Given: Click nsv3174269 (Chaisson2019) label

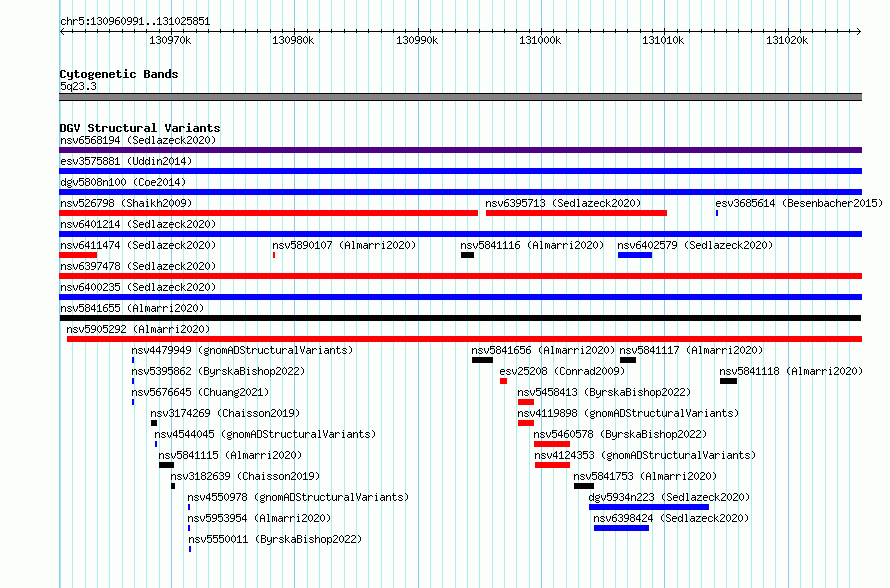Looking at the screenshot, I should tap(225, 413).
